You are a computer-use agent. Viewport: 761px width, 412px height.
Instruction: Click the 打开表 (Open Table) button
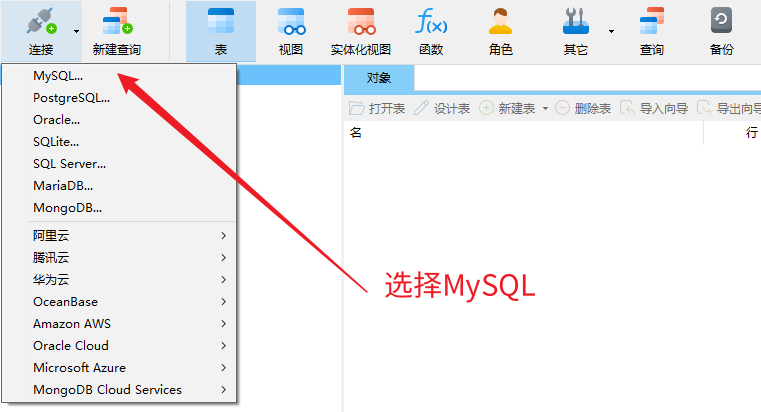pos(377,108)
